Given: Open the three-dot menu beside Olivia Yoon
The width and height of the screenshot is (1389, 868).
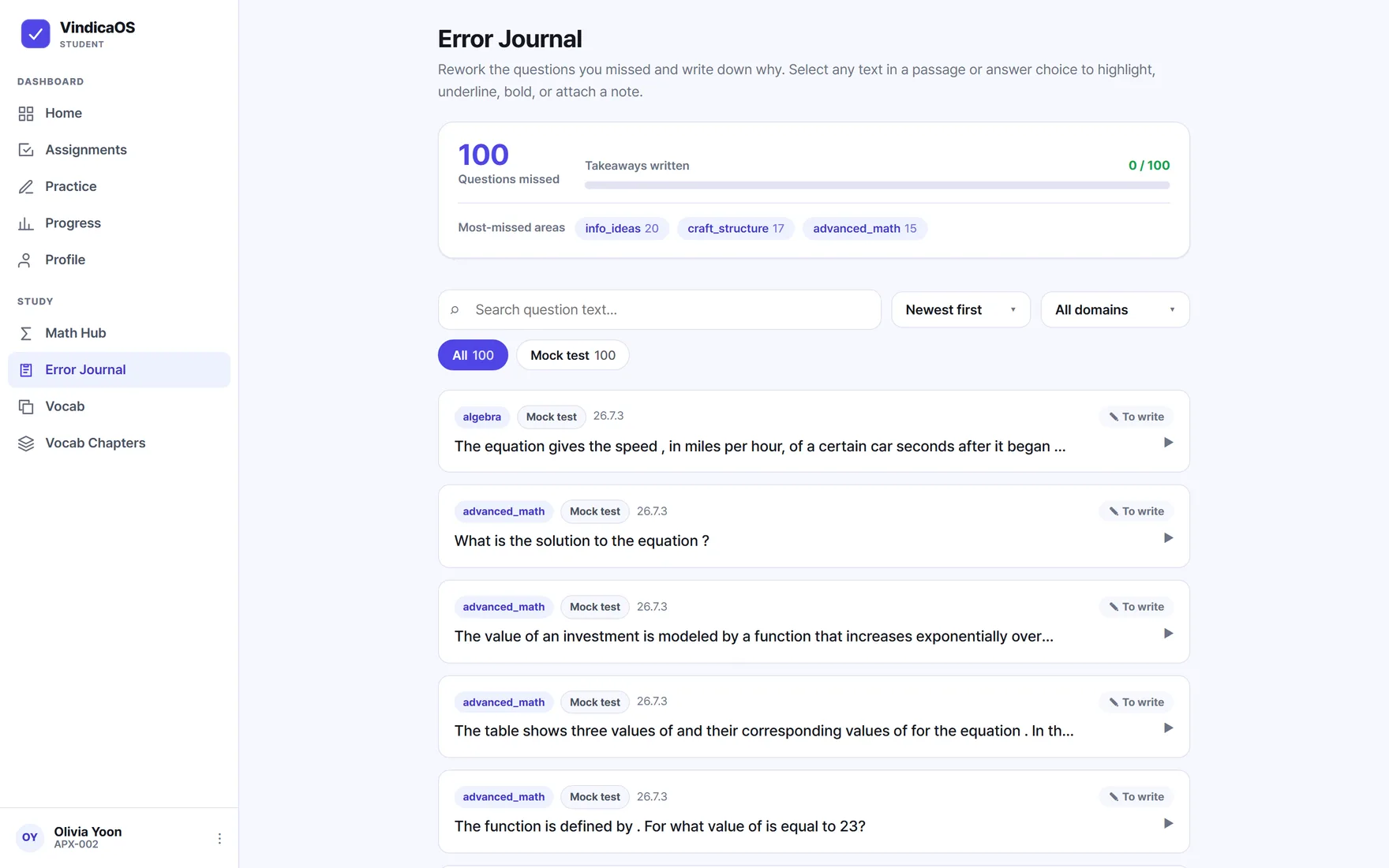Looking at the screenshot, I should click(x=219, y=838).
